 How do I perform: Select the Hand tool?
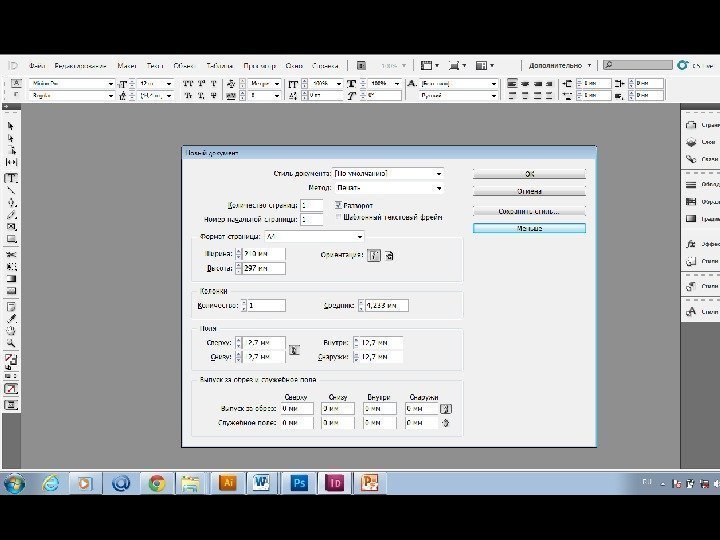(x=11, y=331)
